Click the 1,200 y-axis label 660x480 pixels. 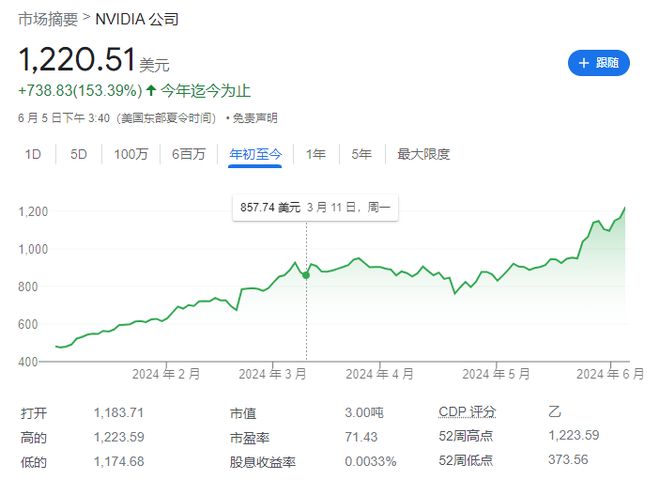click(x=33, y=211)
